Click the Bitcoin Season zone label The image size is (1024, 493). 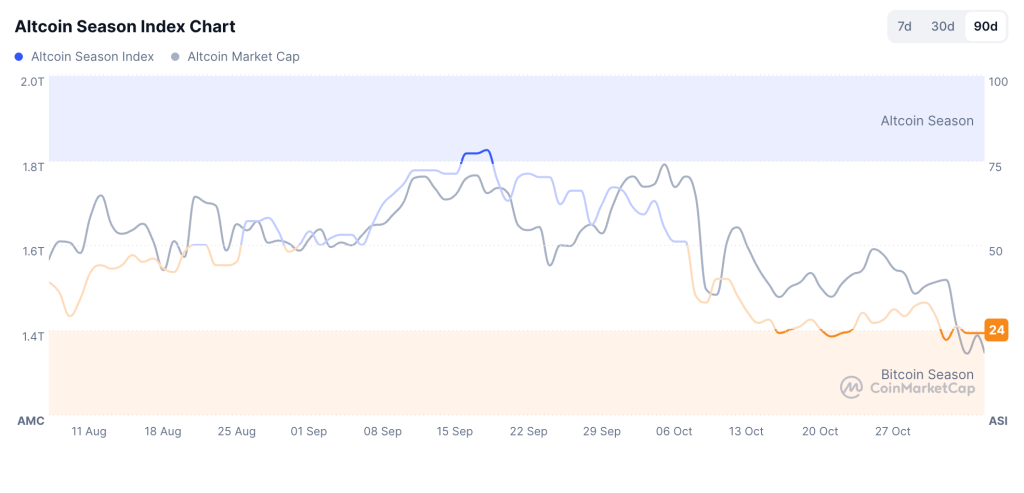927,374
